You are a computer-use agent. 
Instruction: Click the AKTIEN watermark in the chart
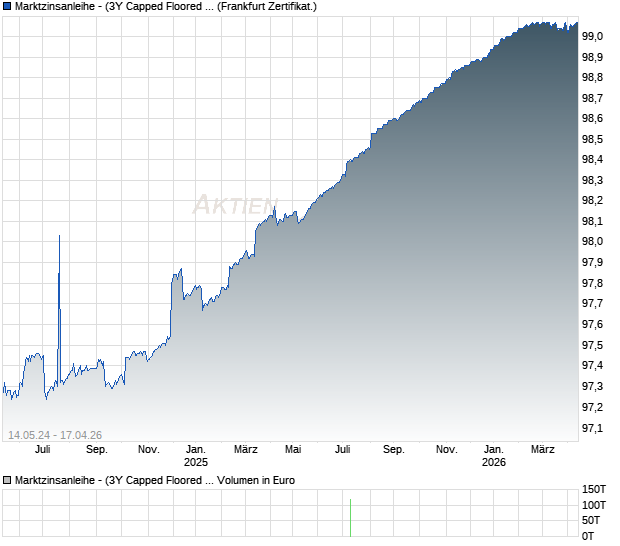tap(234, 206)
